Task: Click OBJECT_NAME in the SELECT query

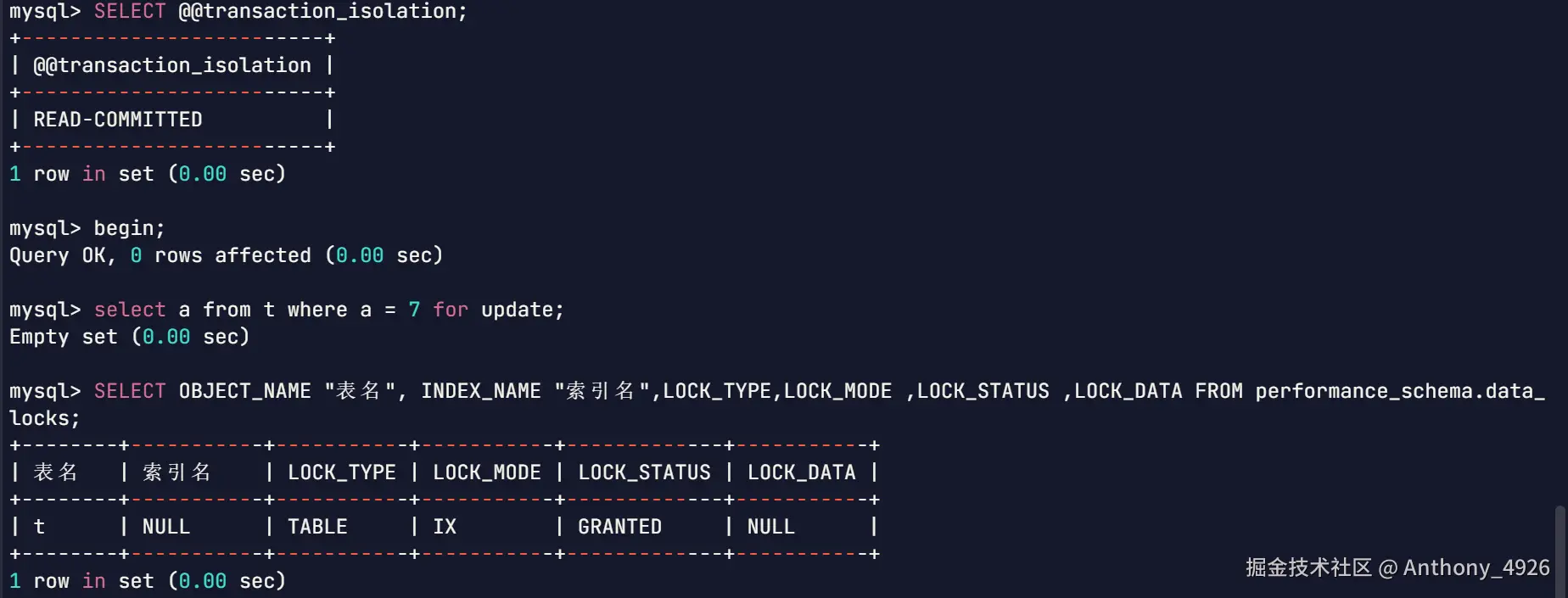Action: (x=244, y=391)
